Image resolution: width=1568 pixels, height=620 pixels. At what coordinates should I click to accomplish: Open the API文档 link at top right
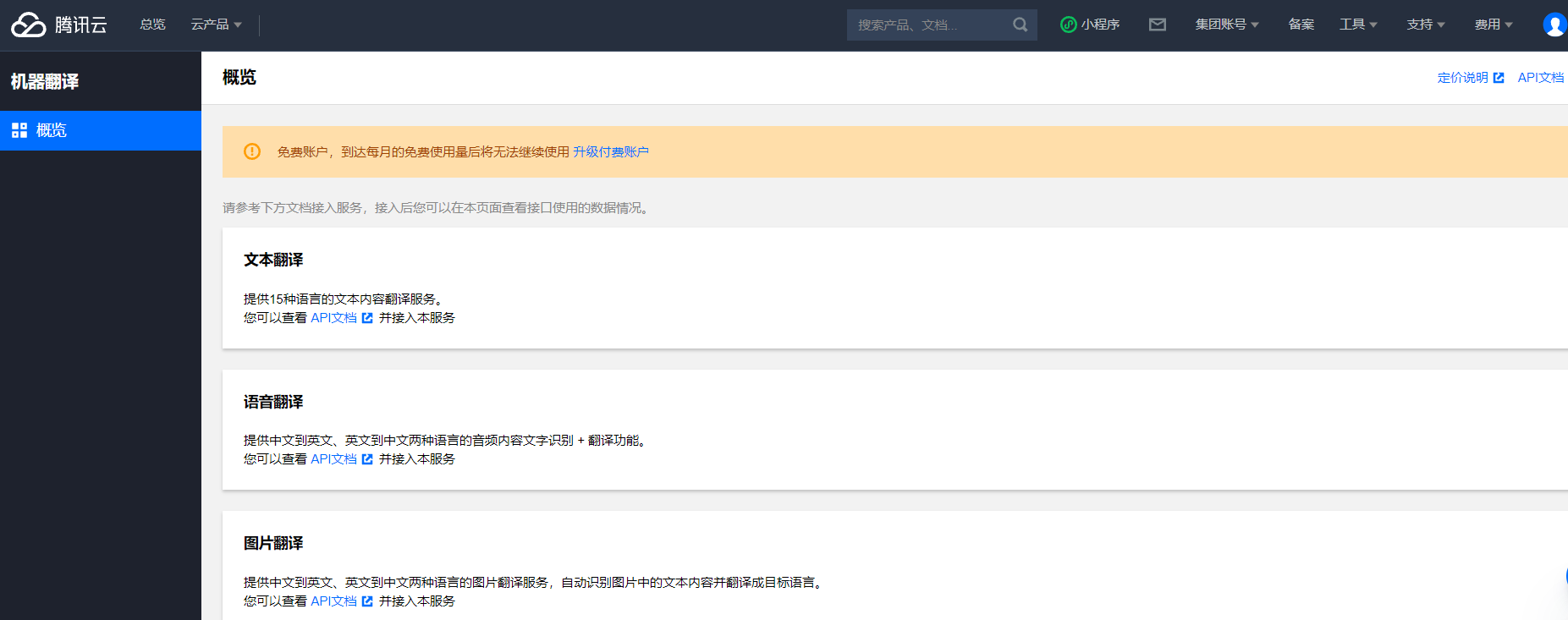[1541, 78]
